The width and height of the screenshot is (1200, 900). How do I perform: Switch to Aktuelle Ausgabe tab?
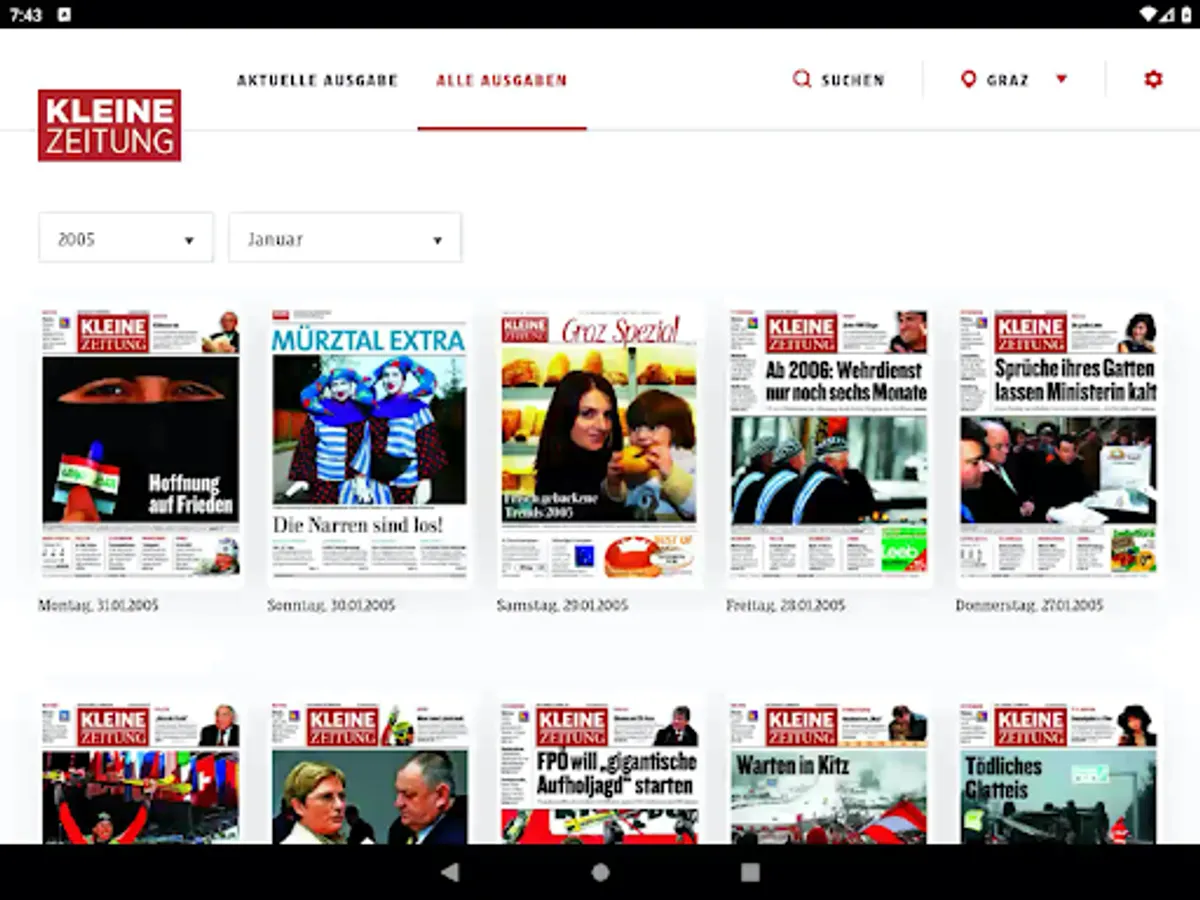pyautogui.click(x=317, y=80)
